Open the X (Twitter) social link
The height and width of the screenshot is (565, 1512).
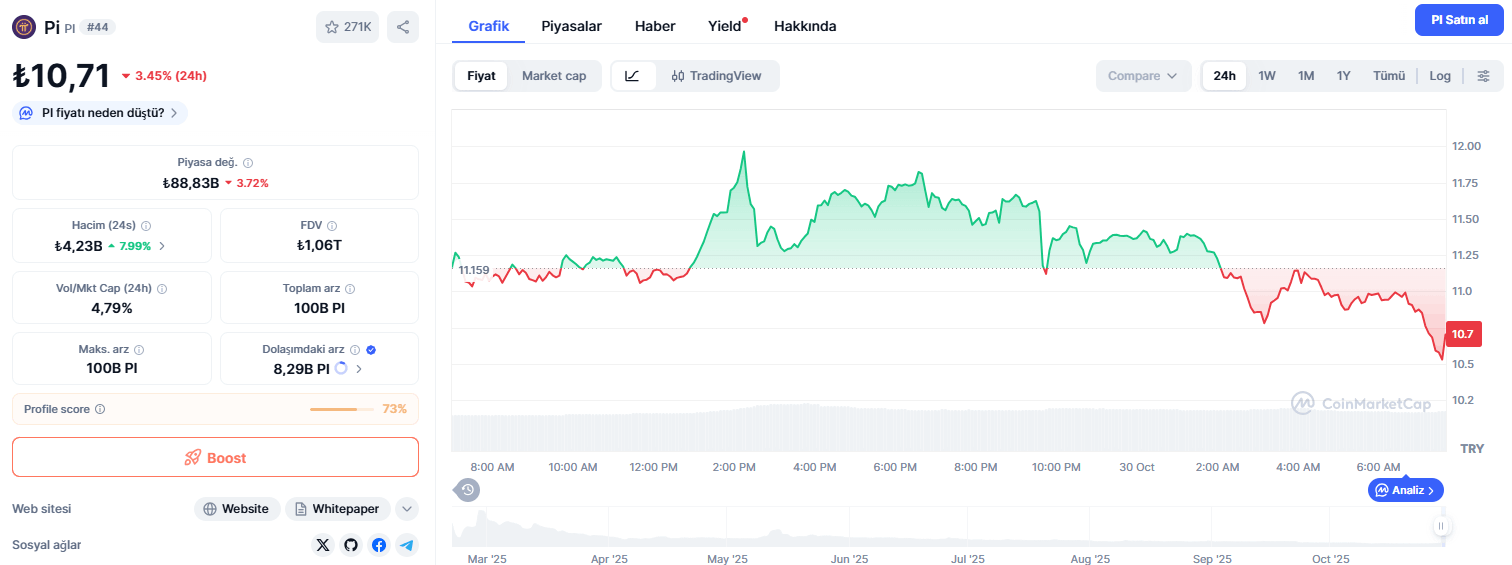pos(322,545)
